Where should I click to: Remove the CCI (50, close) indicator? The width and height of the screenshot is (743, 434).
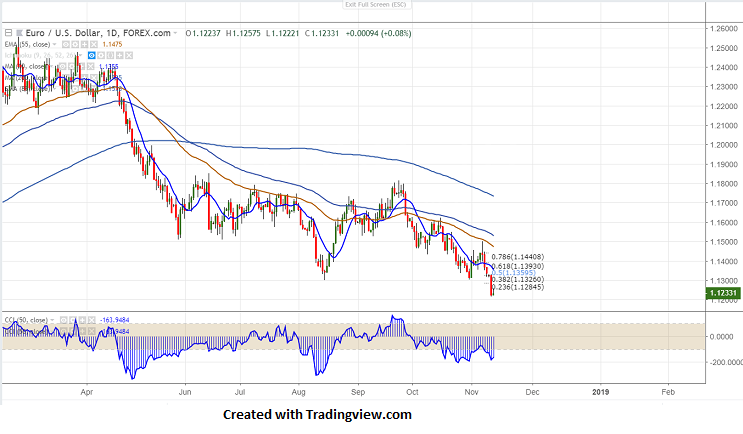91,320
